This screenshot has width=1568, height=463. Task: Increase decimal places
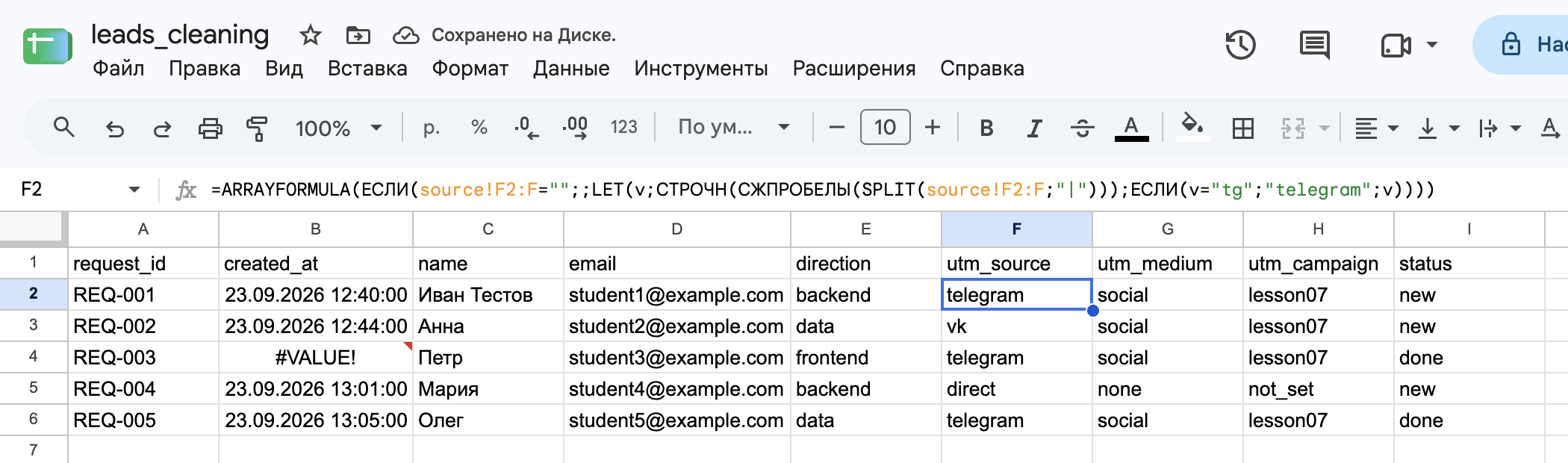click(575, 128)
